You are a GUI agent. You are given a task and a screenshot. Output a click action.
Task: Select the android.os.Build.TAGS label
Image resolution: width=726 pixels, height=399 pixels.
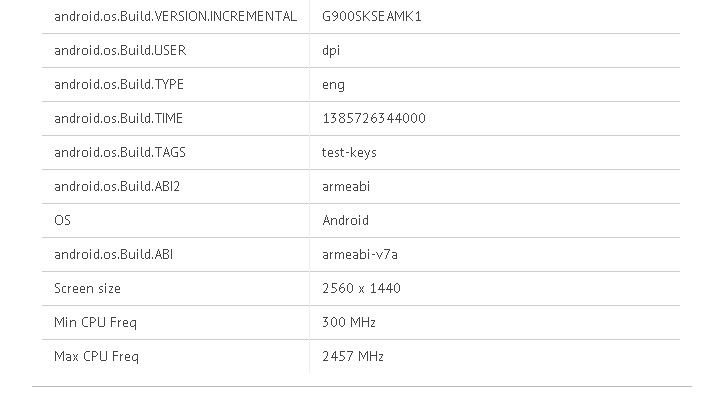(x=120, y=152)
